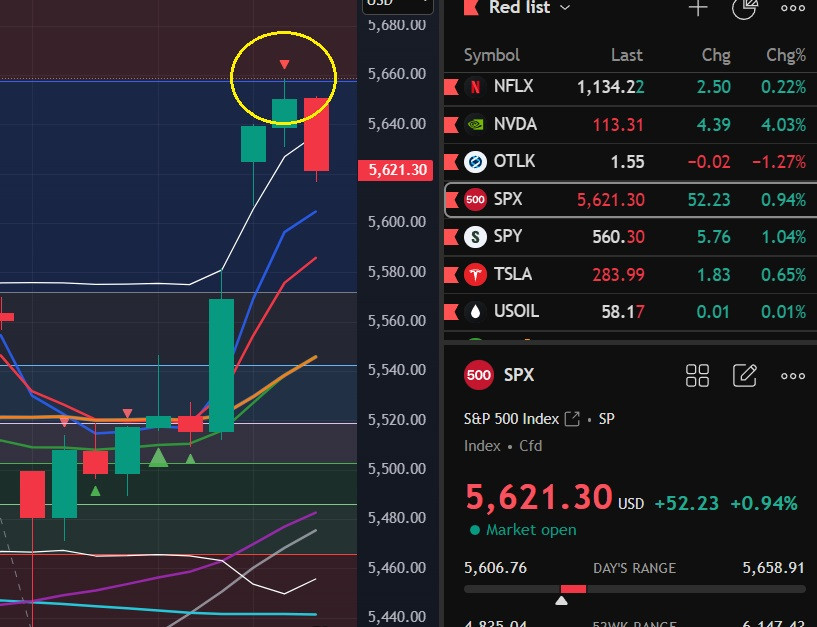This screenshot has width=817, height=627.
Task: Select the SPY row in watchlist
Action: [x=630, y=237]
